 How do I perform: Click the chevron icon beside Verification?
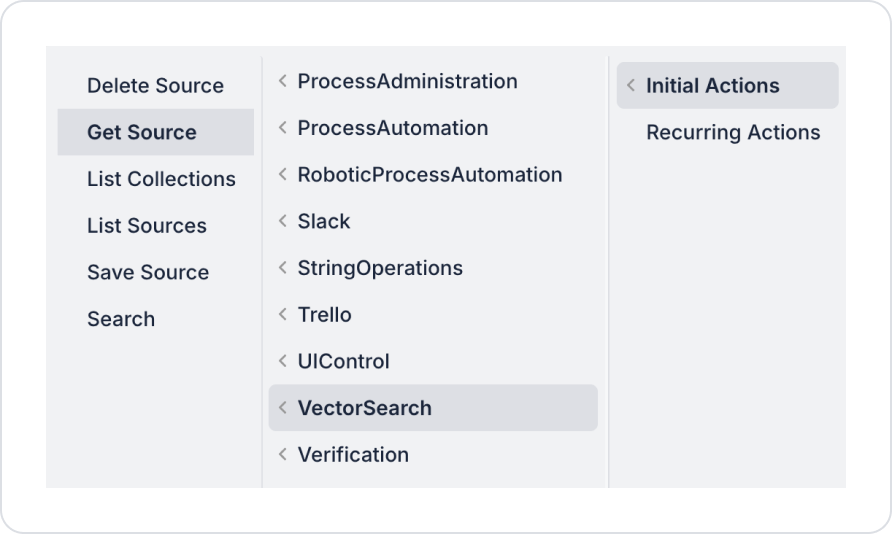point(283,455)
